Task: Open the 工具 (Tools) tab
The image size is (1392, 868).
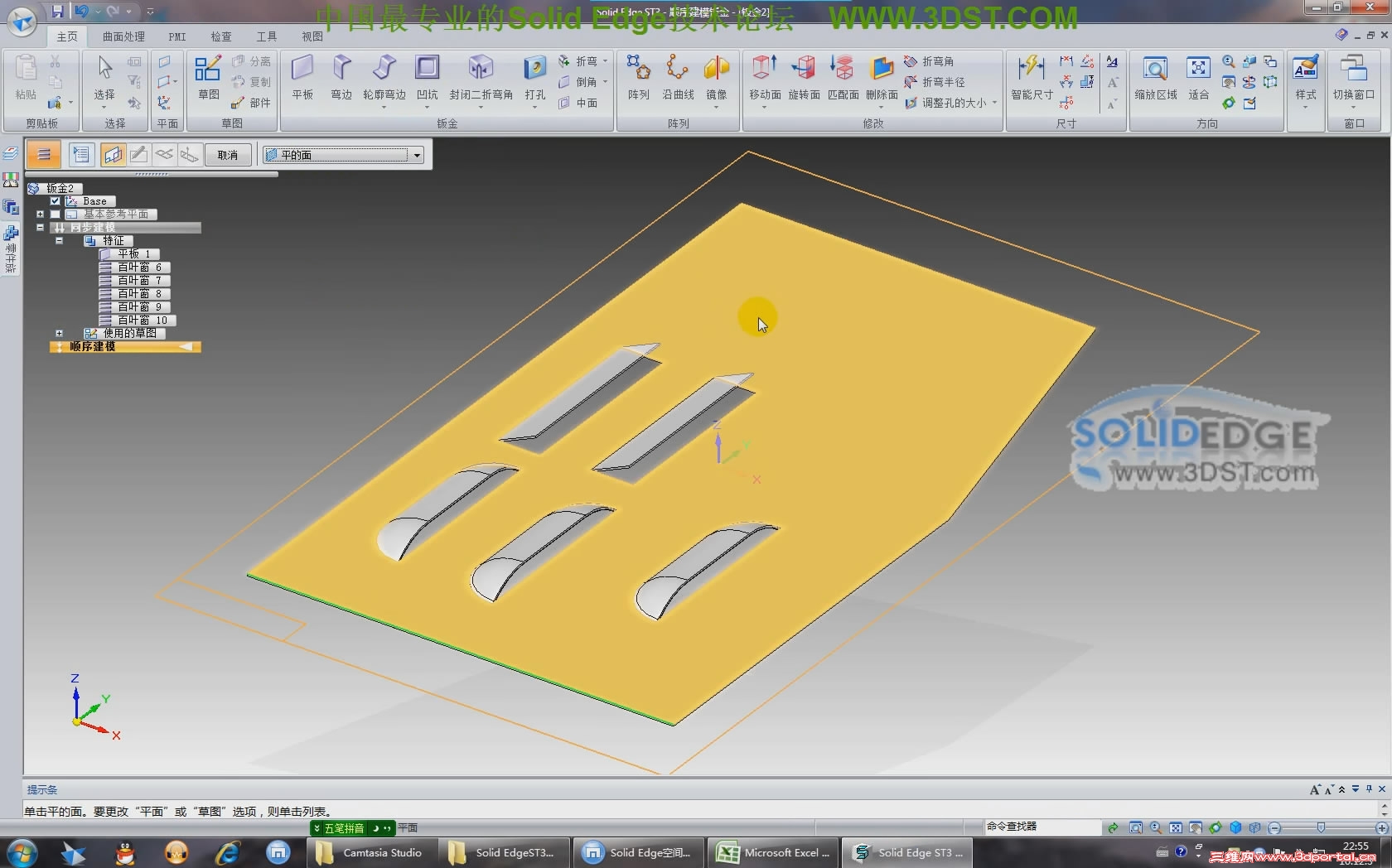Action: click(x=267, y=36)
